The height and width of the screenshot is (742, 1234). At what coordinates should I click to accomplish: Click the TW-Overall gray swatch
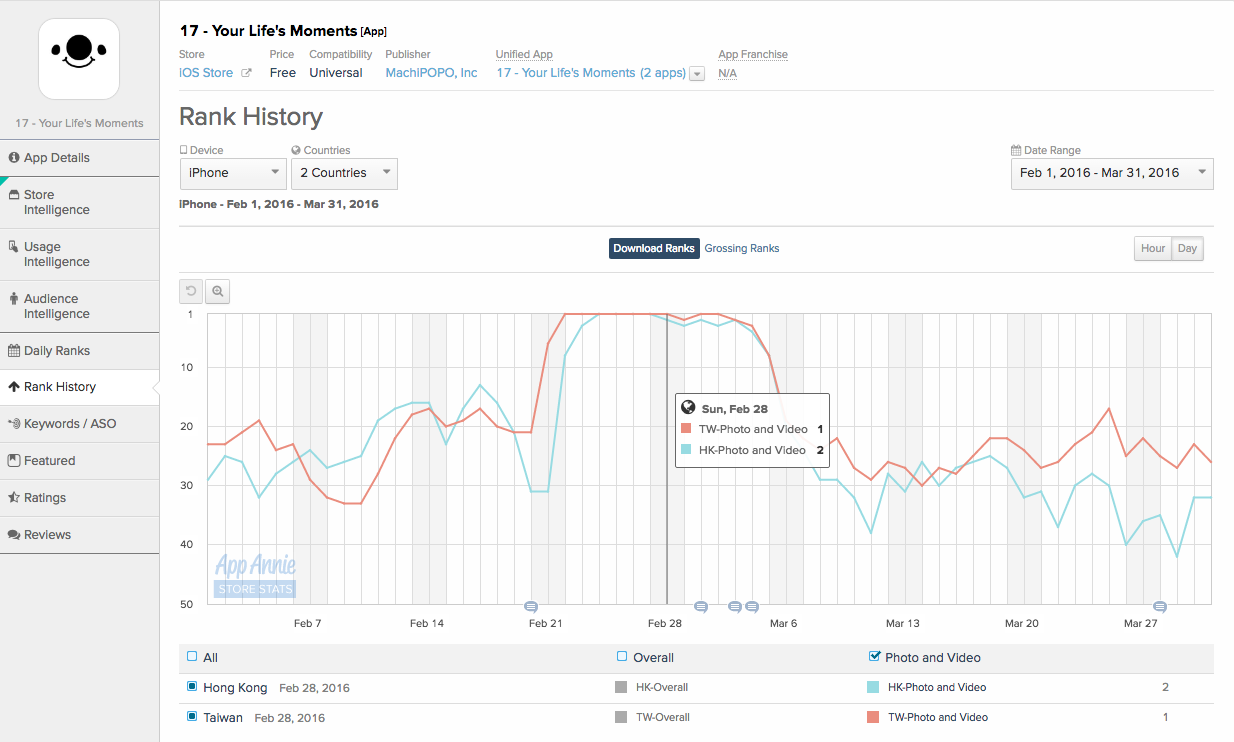pyautogui.click(x=621, y=717)
